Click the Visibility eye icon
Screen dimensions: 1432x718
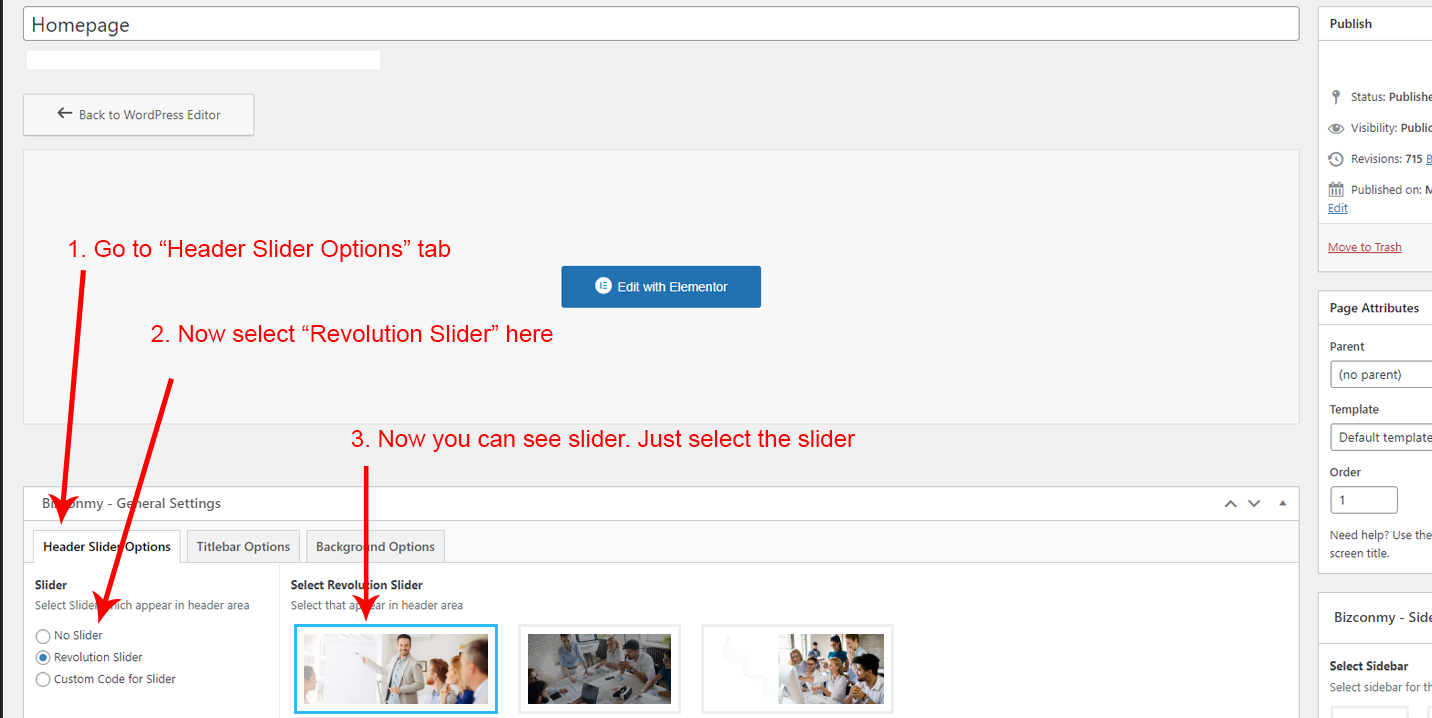click(1336, 128)
